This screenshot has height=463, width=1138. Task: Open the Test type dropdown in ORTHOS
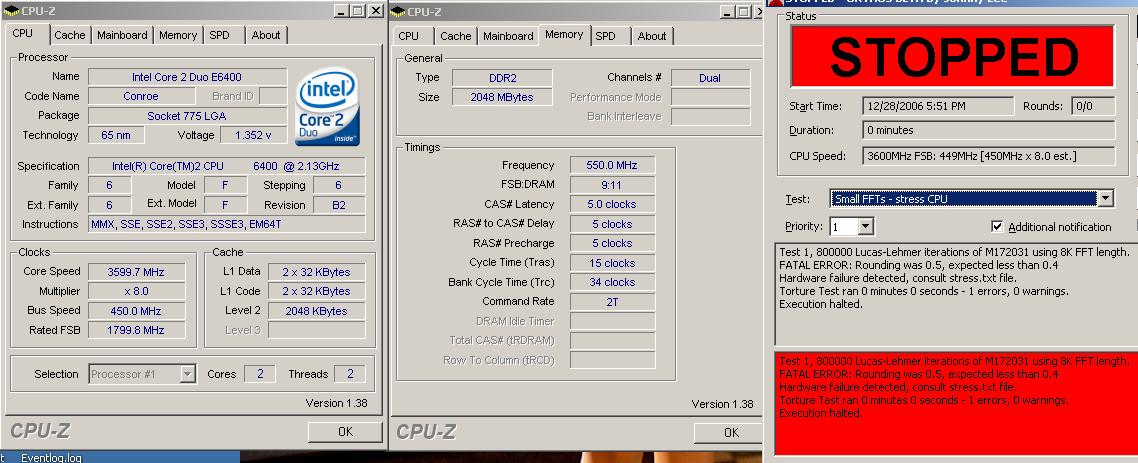click(1105, 199)
